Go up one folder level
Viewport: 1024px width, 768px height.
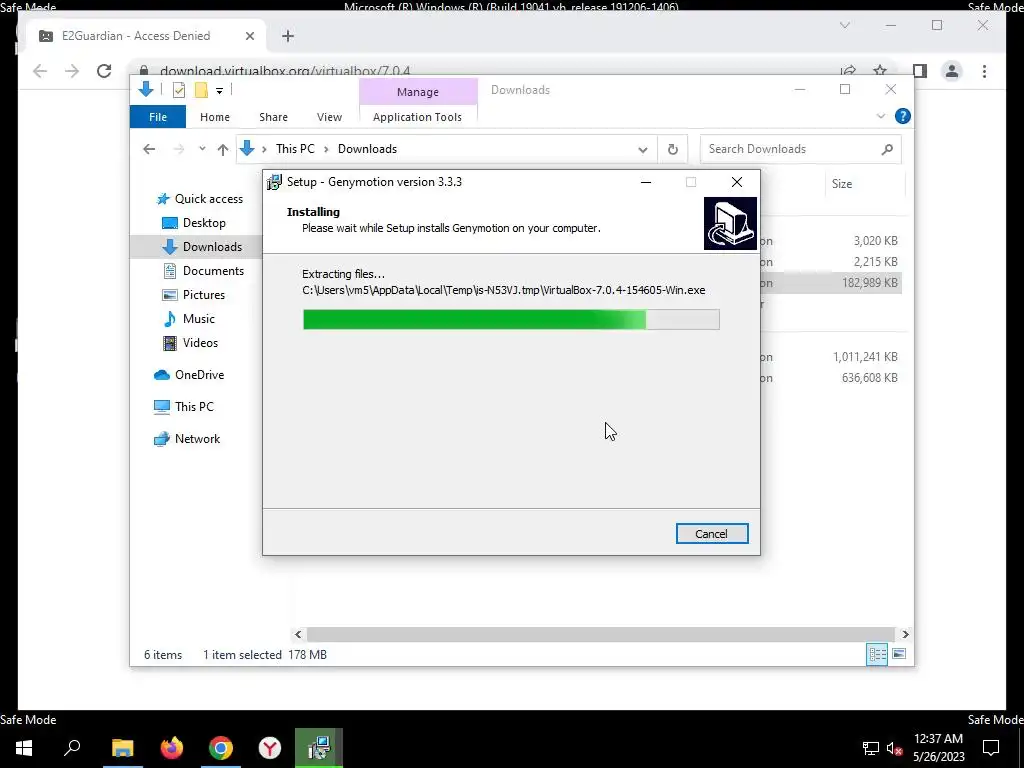pyautogui.click(x=223, y=150)
